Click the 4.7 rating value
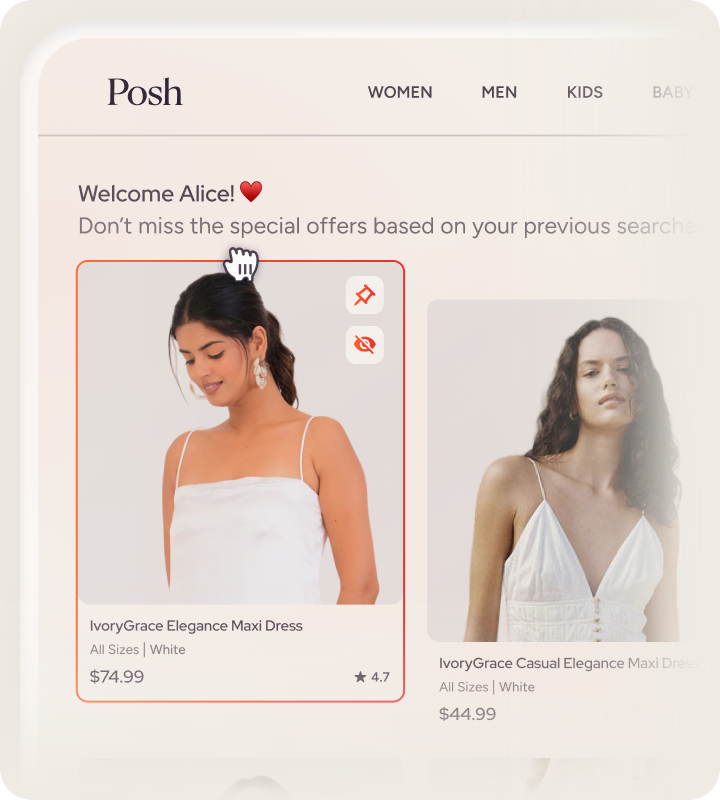This screenshot has width=720, height=800. coord(380,677)
